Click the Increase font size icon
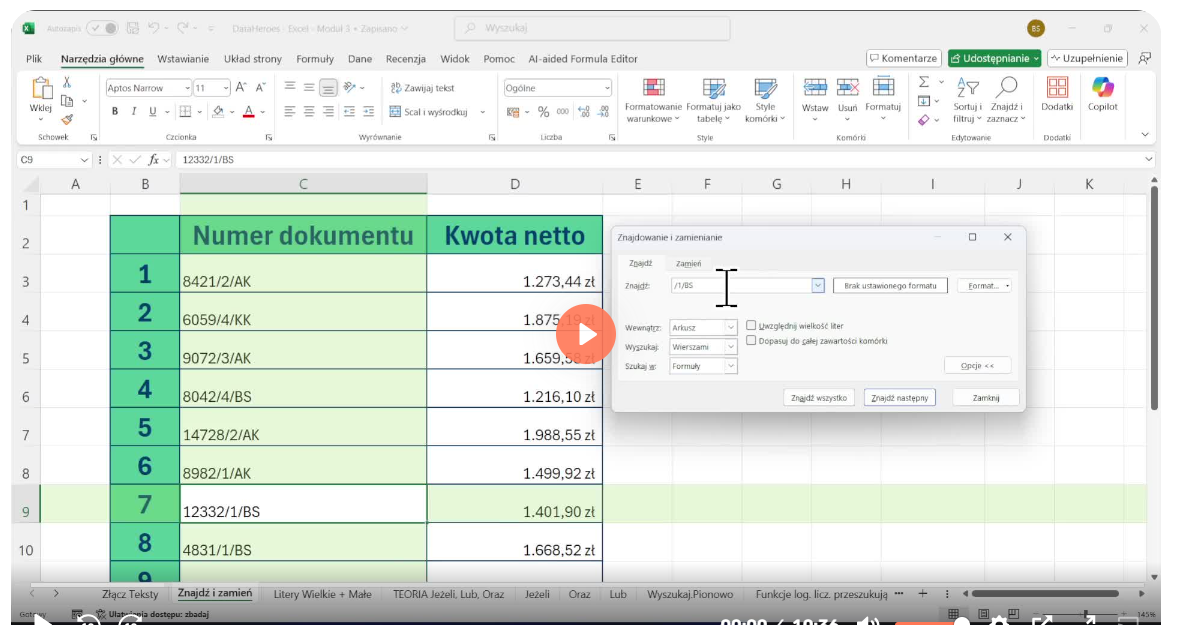The image size is (1194, 625). click(241, 88)
